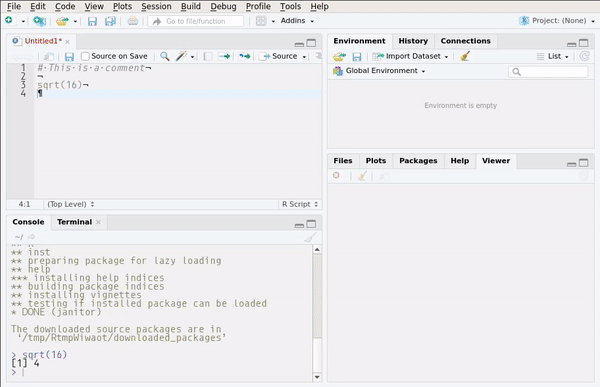The width and height of the screenshot is (600, 387).
Task: Refresh the environment pane
Action: pos(584,56)
